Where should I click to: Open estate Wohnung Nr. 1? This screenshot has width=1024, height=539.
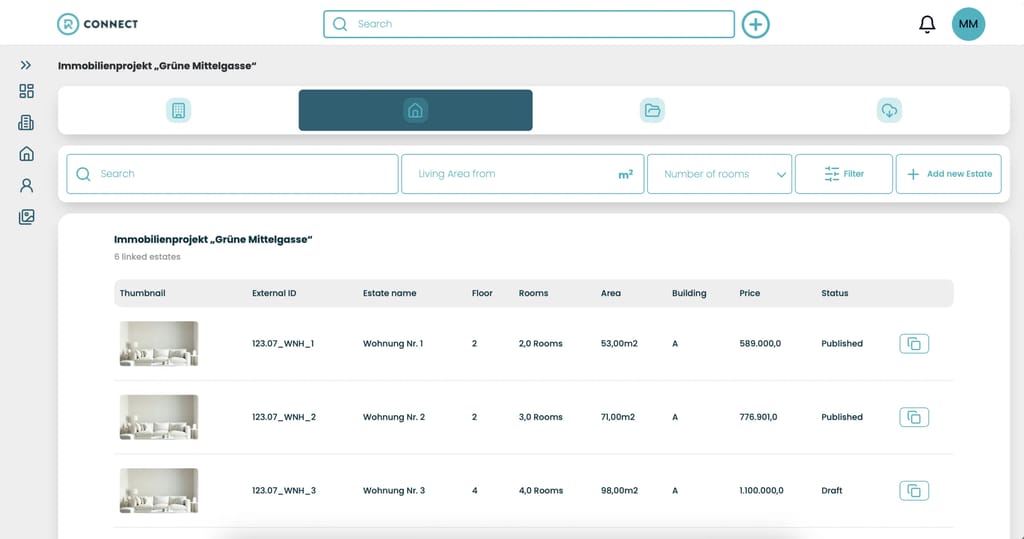click(393, 344)
